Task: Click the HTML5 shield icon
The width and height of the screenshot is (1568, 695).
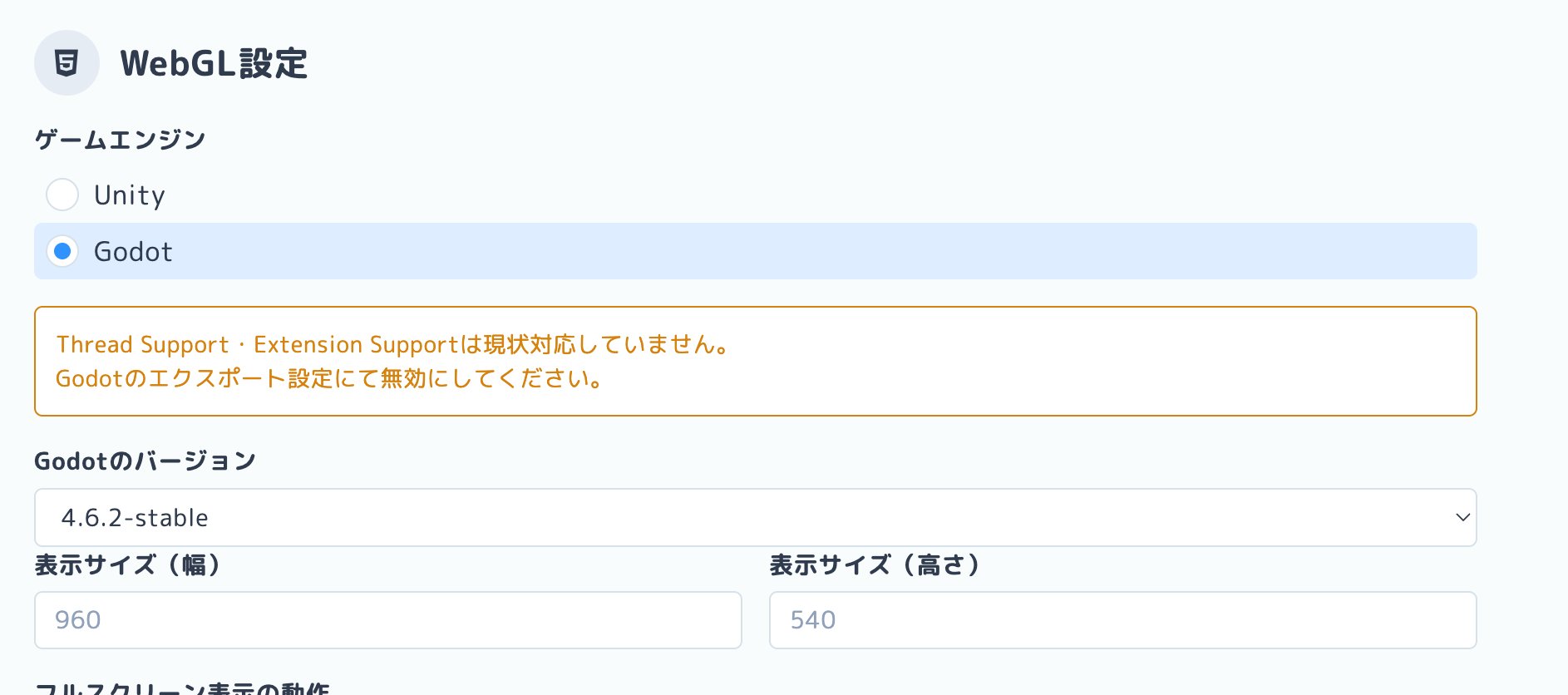Action: (67, 63)
